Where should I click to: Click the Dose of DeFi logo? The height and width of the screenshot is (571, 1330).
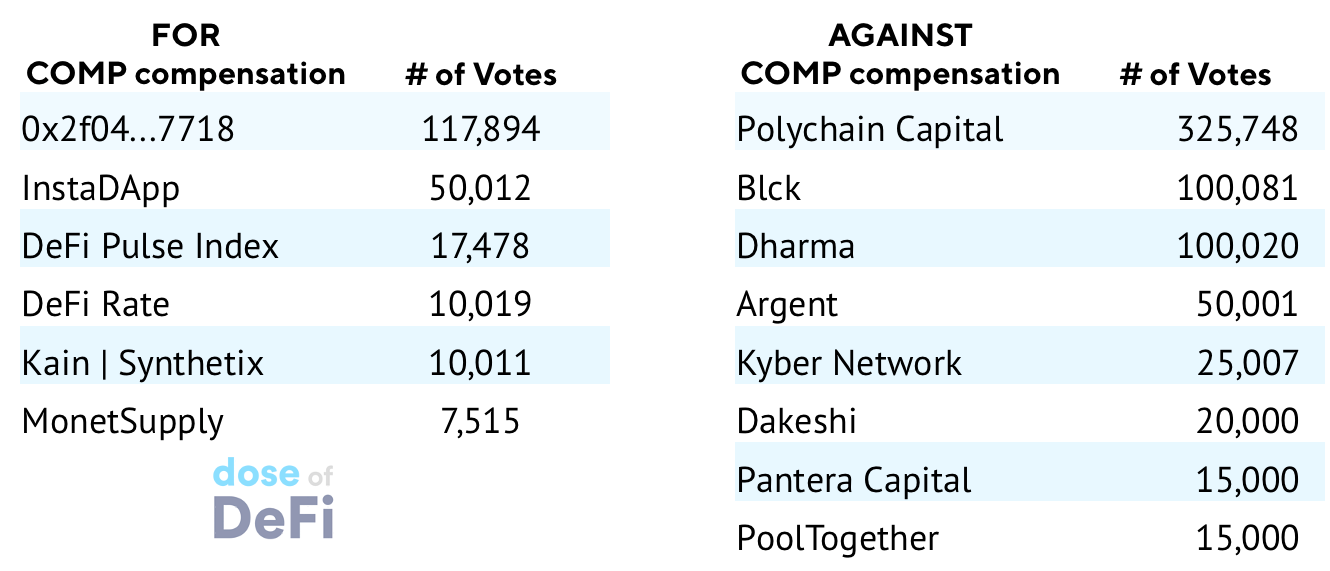tap(274, 499)
